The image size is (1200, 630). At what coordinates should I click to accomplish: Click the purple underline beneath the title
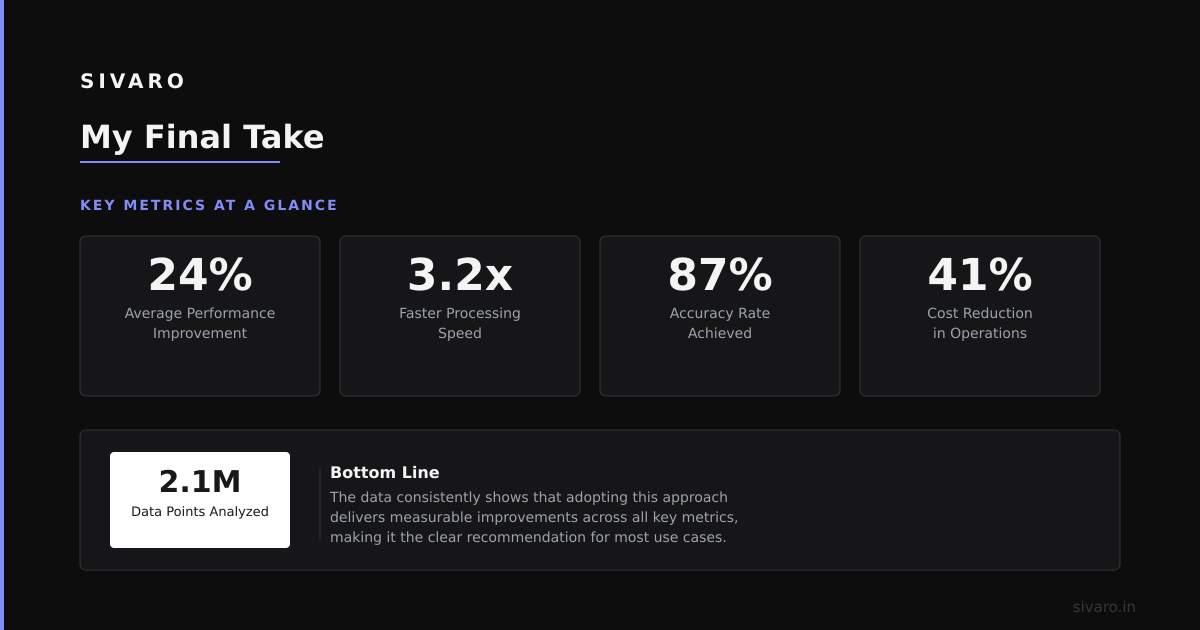[x=180, y=161]
